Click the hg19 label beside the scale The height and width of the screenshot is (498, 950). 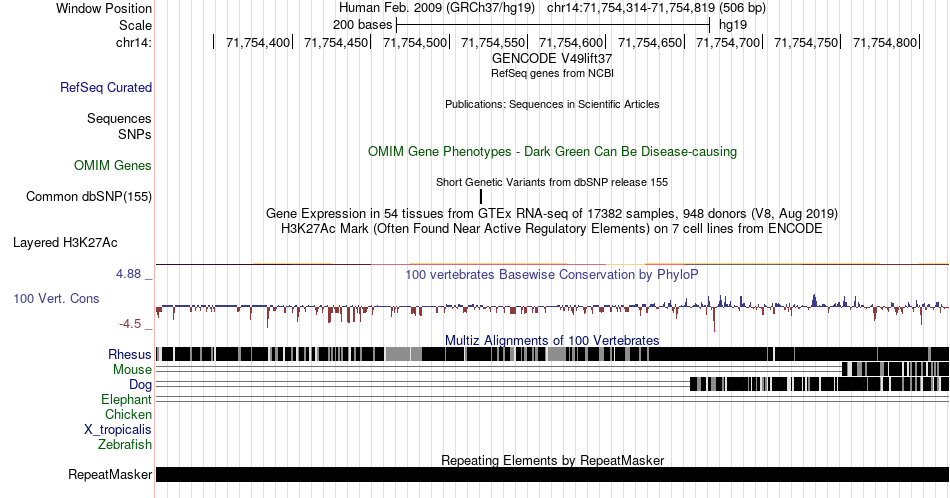click(733, 25)
